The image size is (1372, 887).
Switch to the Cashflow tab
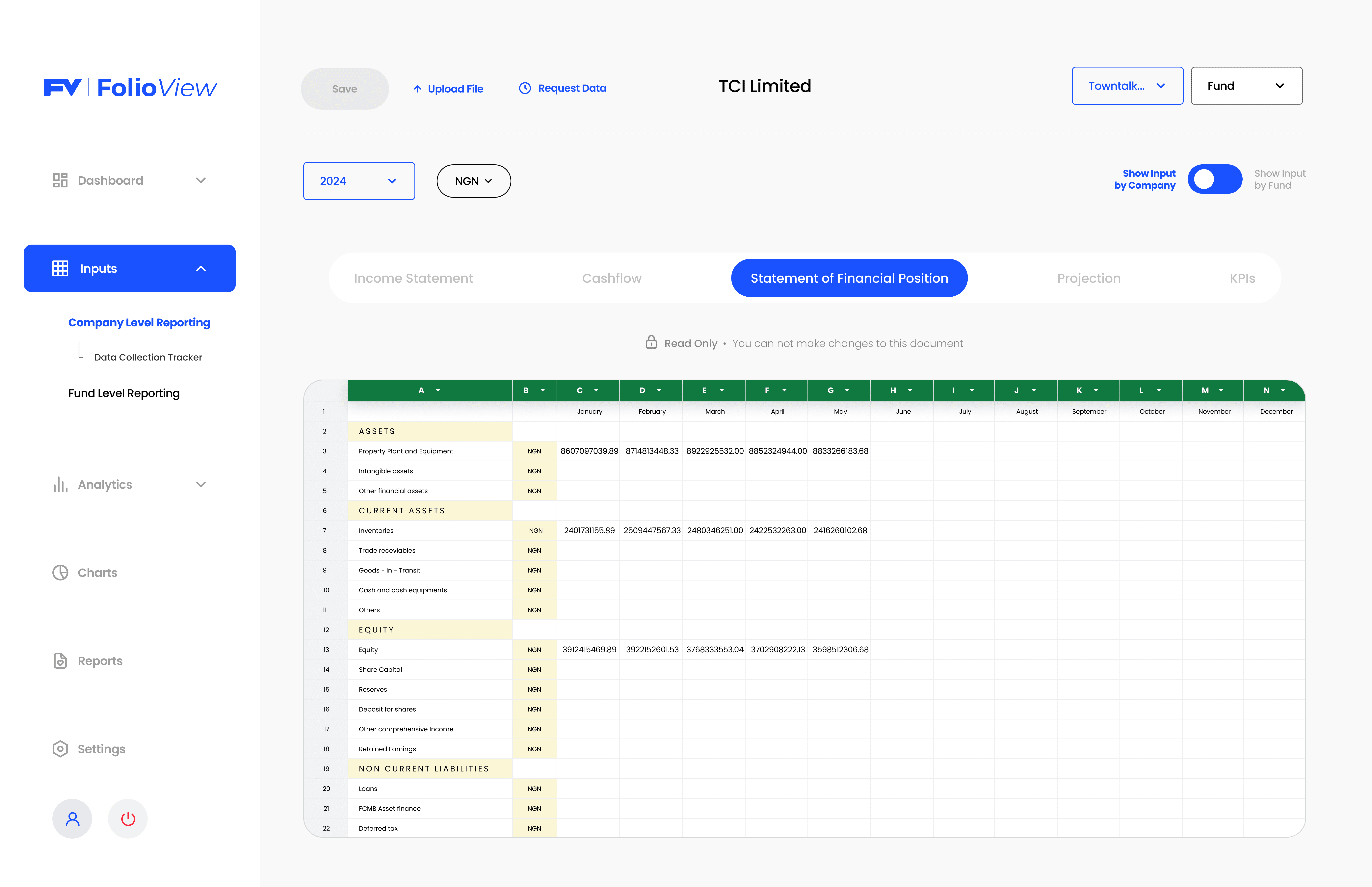611,278
